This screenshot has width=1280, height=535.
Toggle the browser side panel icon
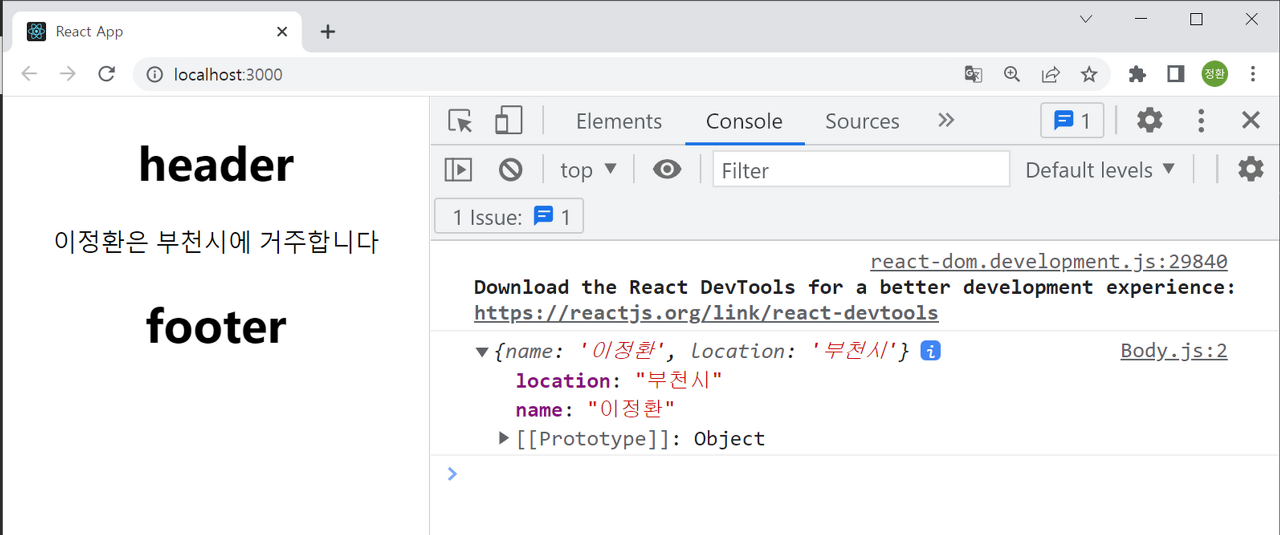tap(1176, 74)
